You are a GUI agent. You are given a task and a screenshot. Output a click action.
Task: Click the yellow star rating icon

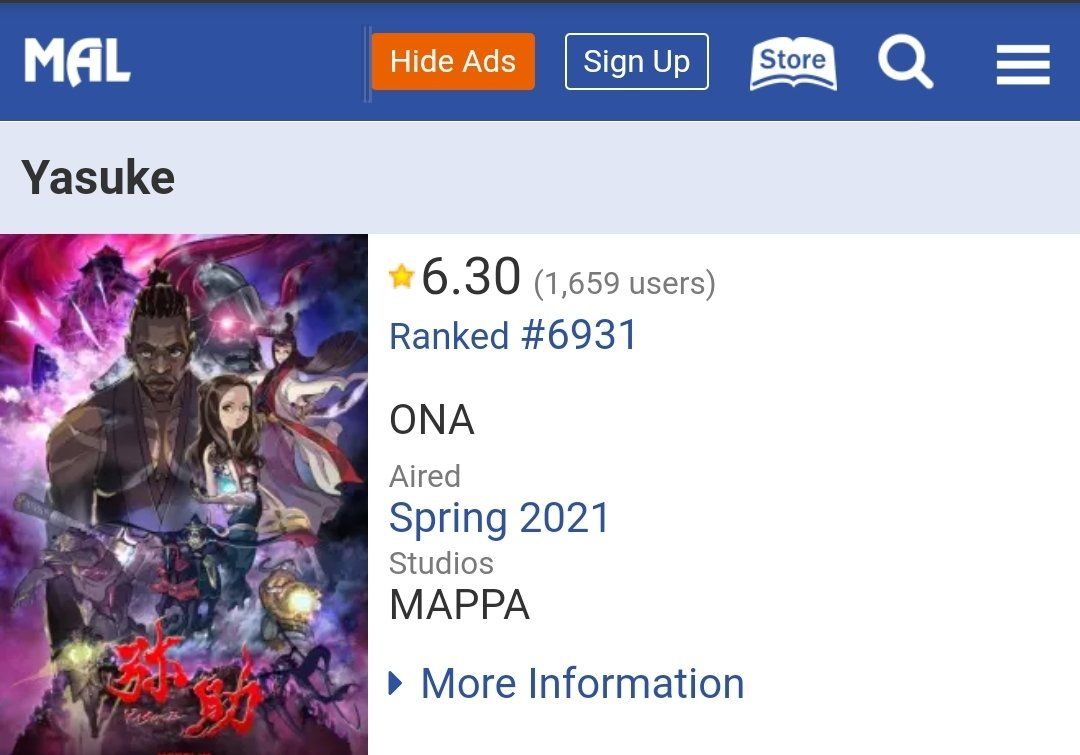[x=402, y=277]
